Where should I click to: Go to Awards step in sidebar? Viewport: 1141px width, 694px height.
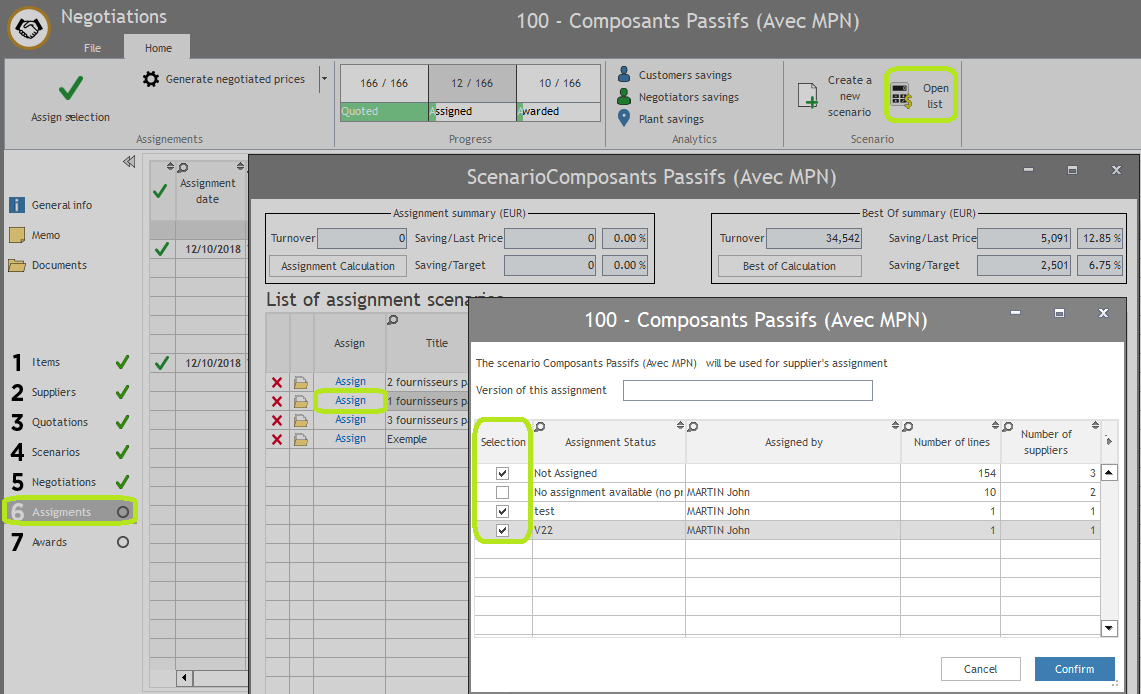50,542
